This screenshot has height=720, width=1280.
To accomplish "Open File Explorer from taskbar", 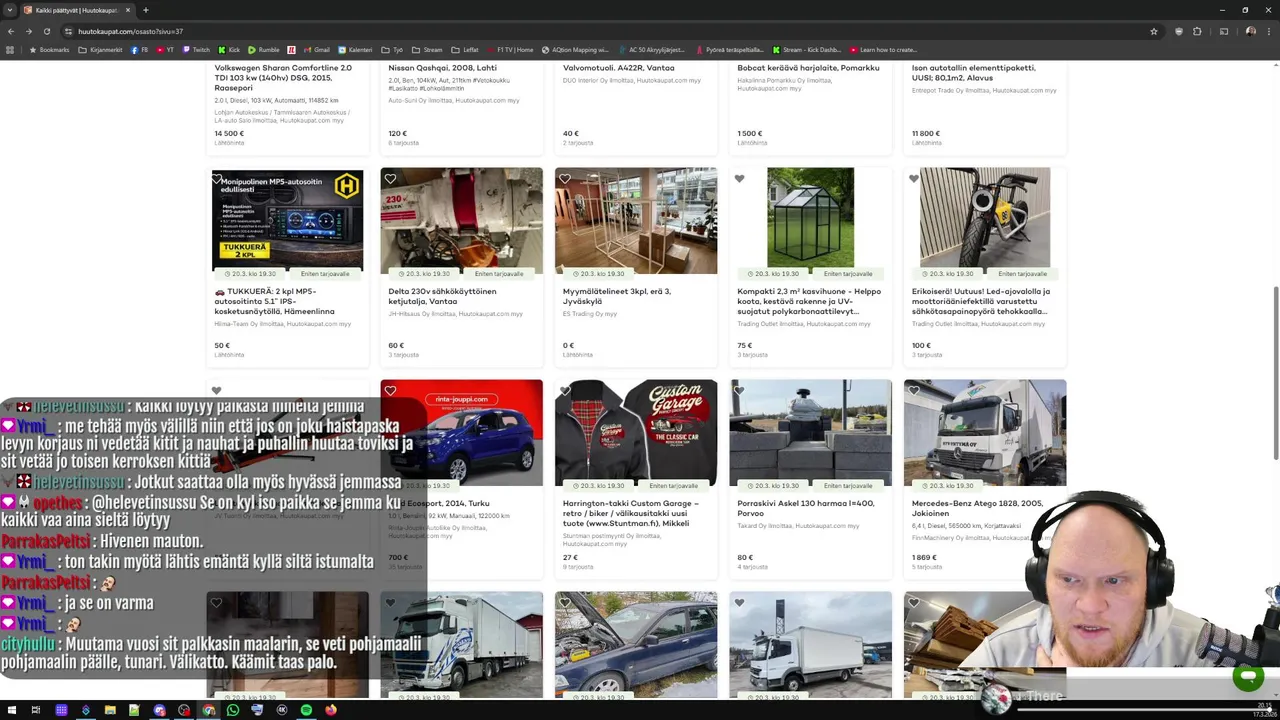I will tap(110, 710).
